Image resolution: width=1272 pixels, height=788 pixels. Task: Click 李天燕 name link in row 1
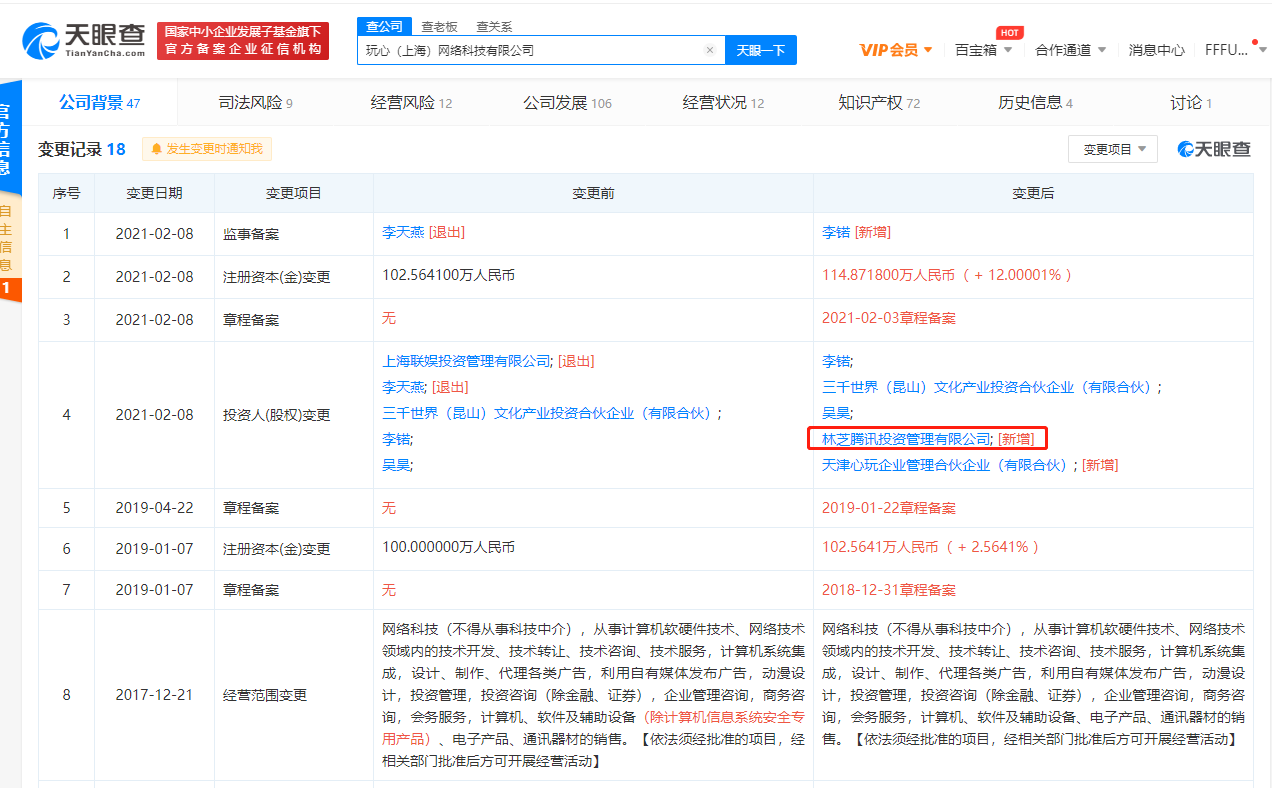pos(403,232)
